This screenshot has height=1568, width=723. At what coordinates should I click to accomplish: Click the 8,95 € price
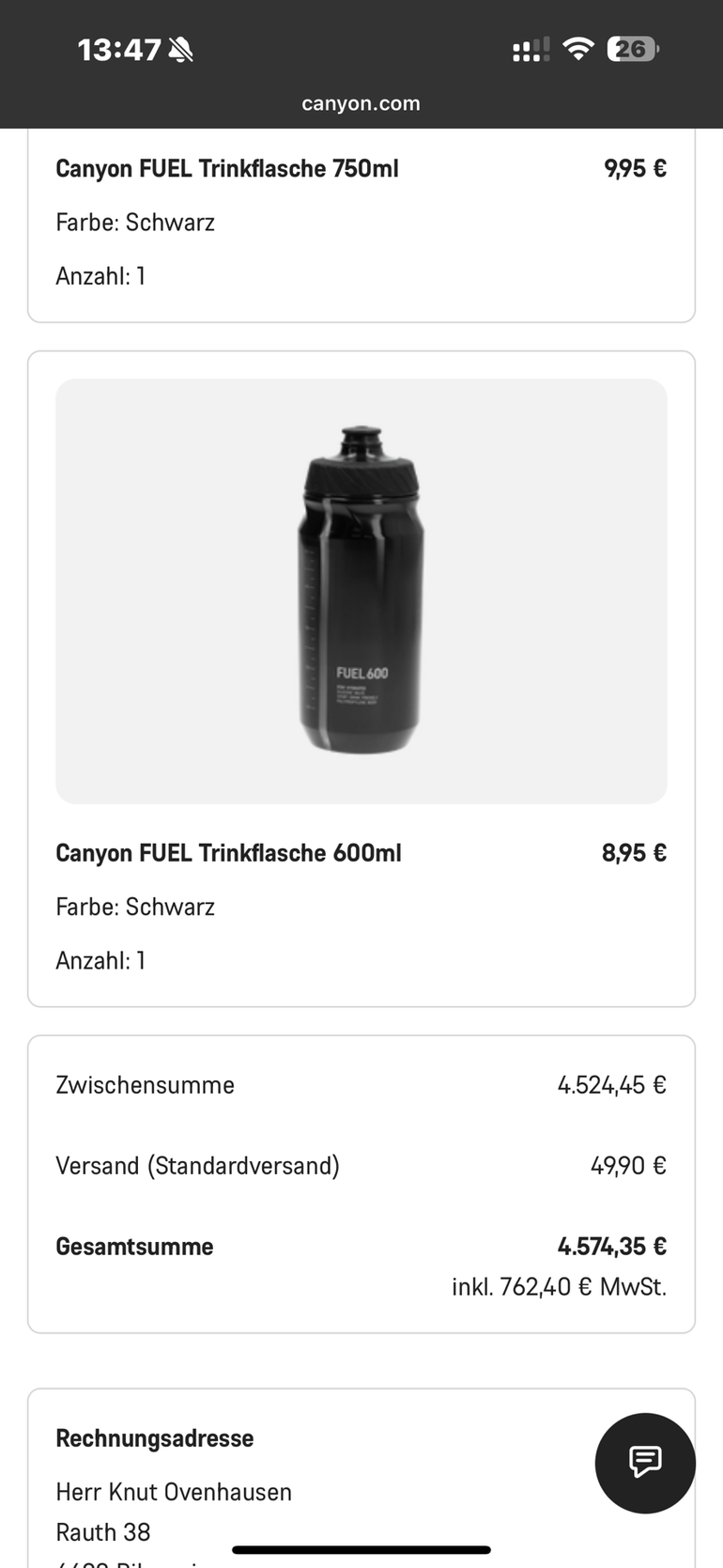pyautogui.click(x=634, y=853)
